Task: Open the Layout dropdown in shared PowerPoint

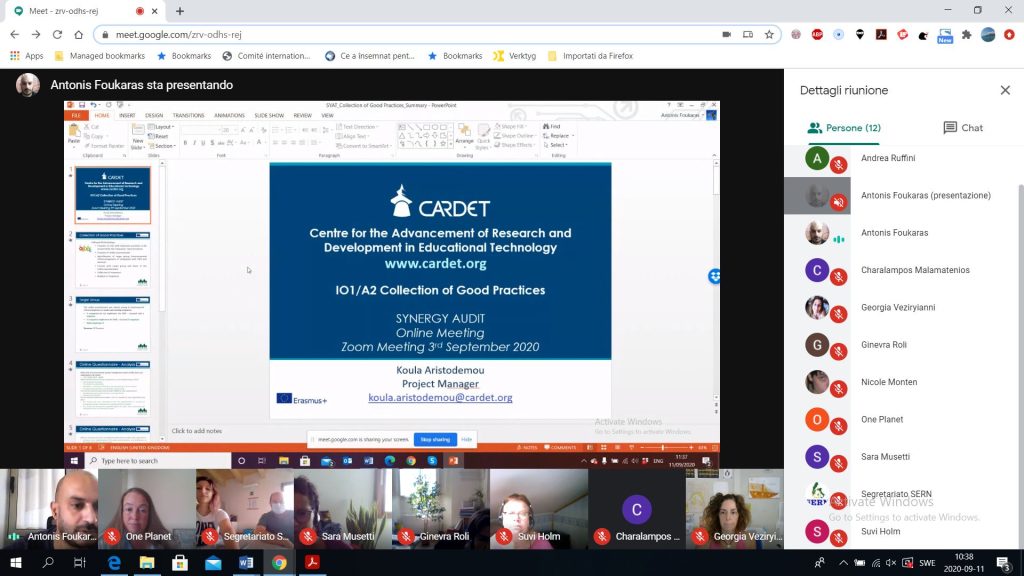Action: pyautogui.click(x=161, y=127)
